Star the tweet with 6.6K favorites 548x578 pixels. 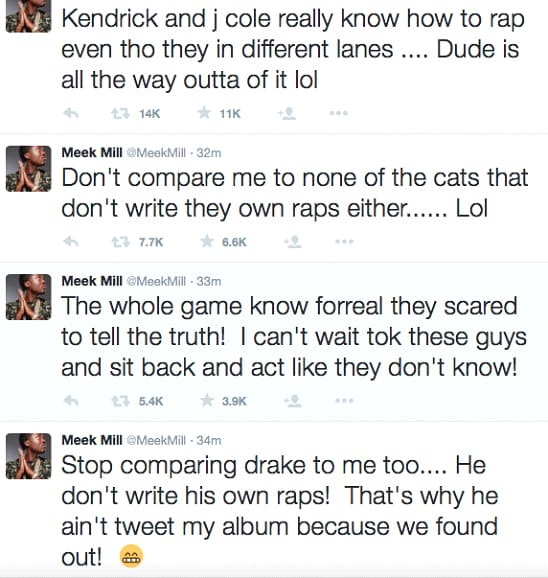[x=207, y=241]
